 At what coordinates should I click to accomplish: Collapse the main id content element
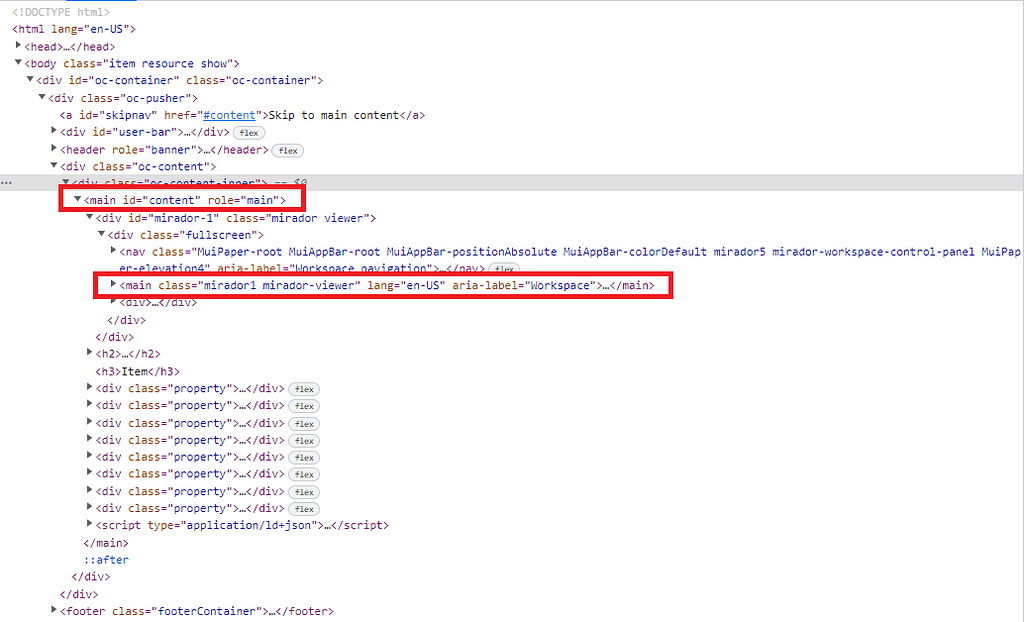pos(78,201)
